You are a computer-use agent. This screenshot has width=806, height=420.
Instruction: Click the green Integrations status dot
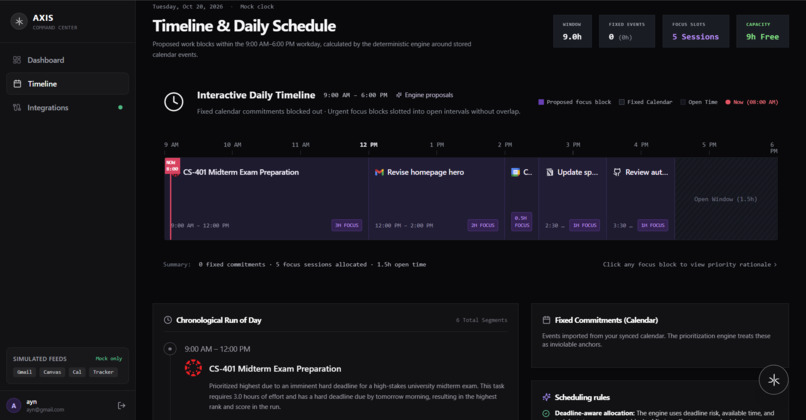(120, 107)
